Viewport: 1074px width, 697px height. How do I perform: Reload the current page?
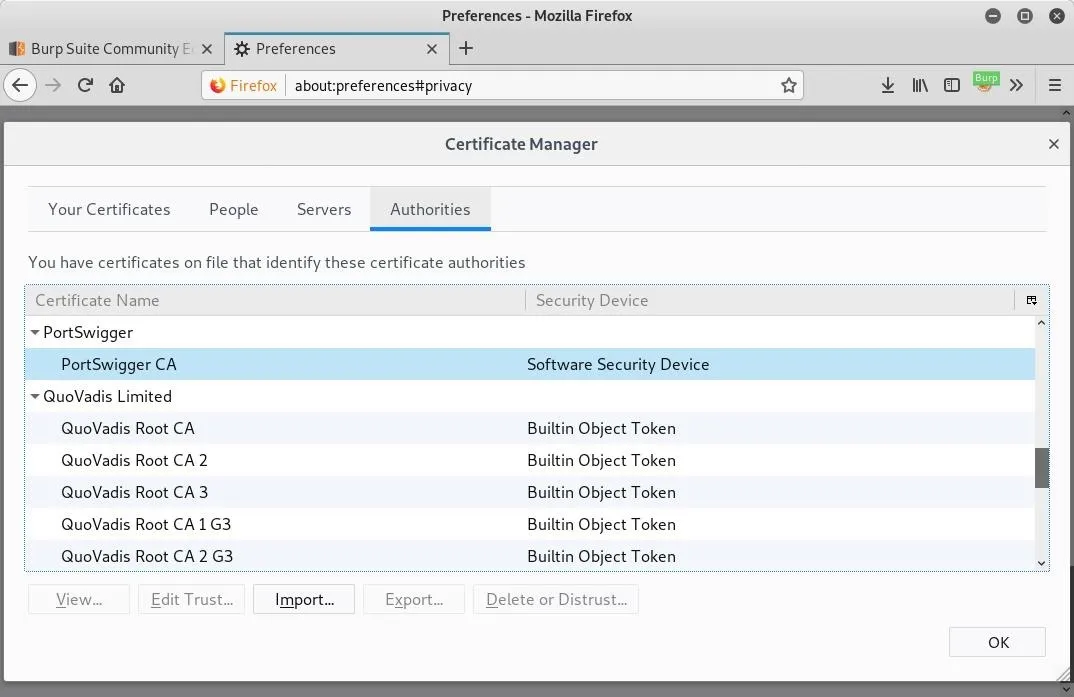(85, 86)
